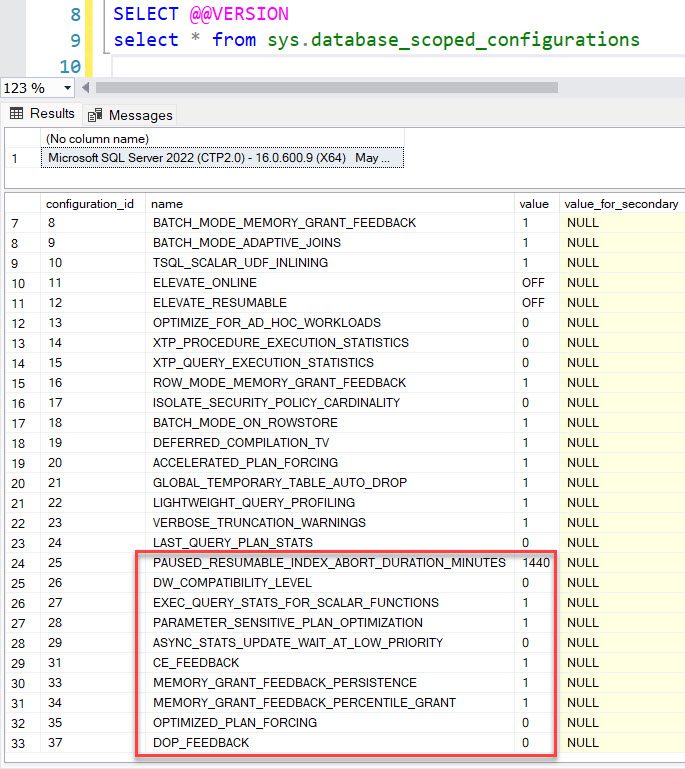The image size is (685, 769).
Task: Select the DOP_FEEDBACK cell
Action: click(x=330, y=743)
